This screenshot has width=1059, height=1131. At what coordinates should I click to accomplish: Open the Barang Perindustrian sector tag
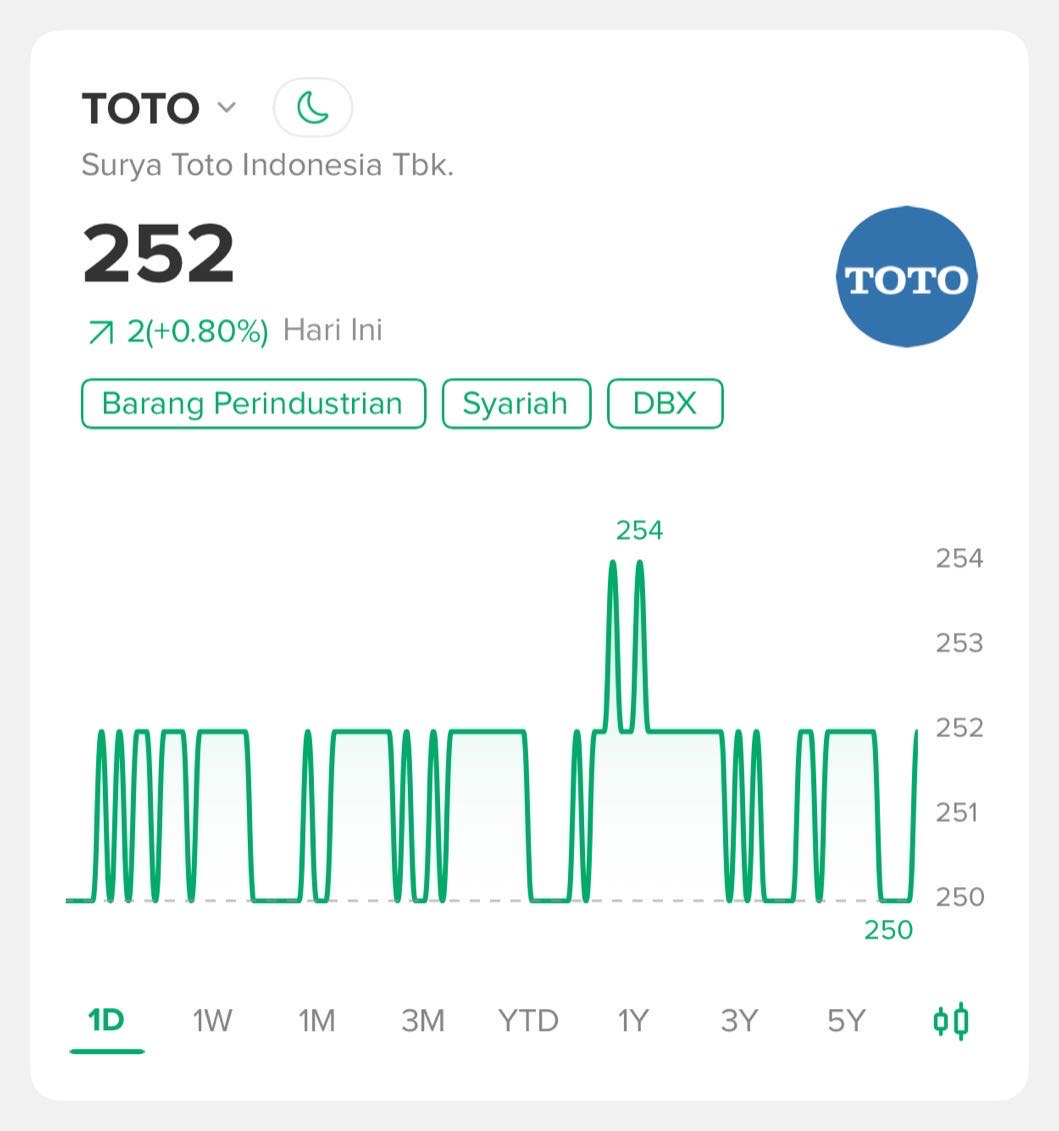pos(253,403)
